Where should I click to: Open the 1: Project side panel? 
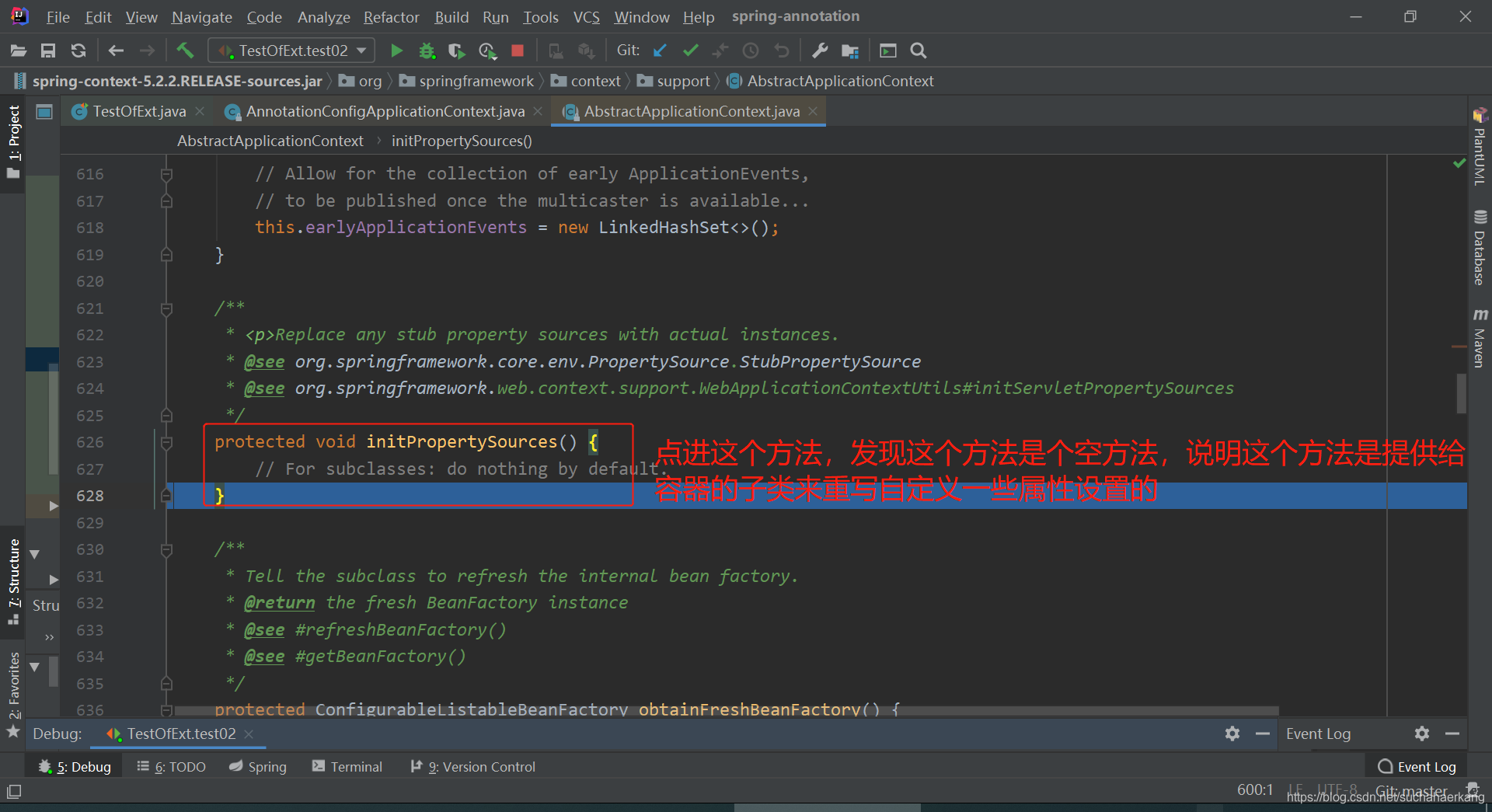pyautogui.click(x=13, y=141)
